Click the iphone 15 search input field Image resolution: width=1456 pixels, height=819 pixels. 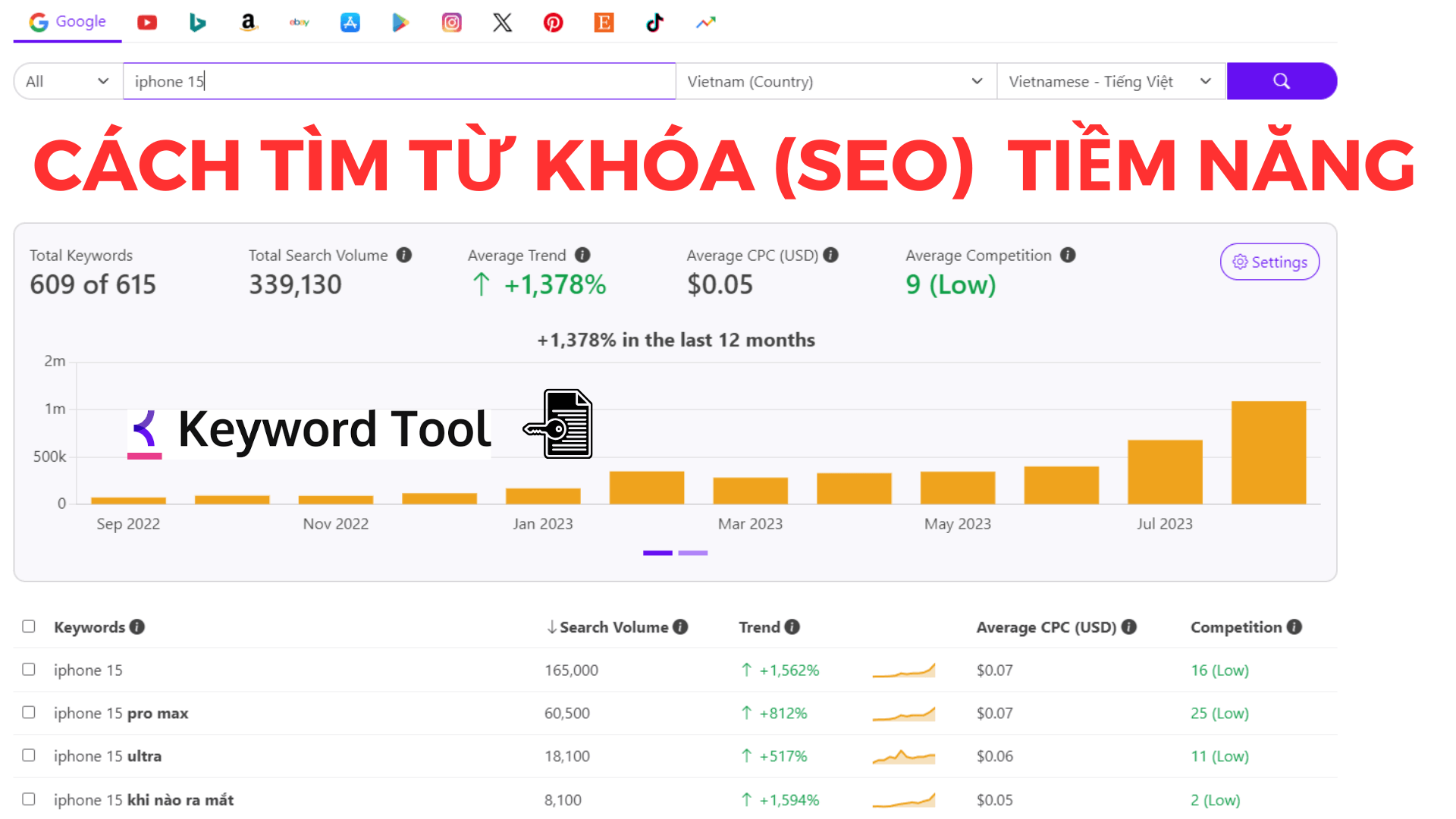400,81
